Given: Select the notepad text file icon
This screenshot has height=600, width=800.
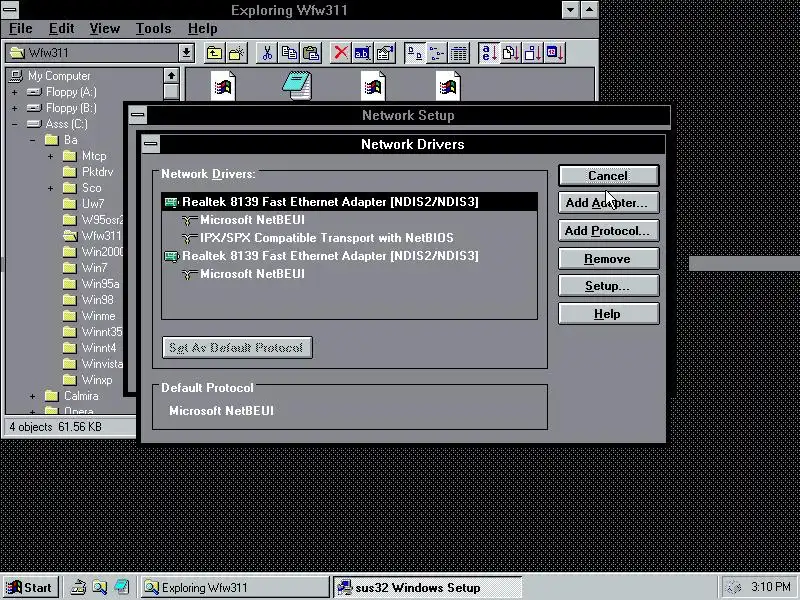Looking at the screenshot, I should tap(297, 85).
